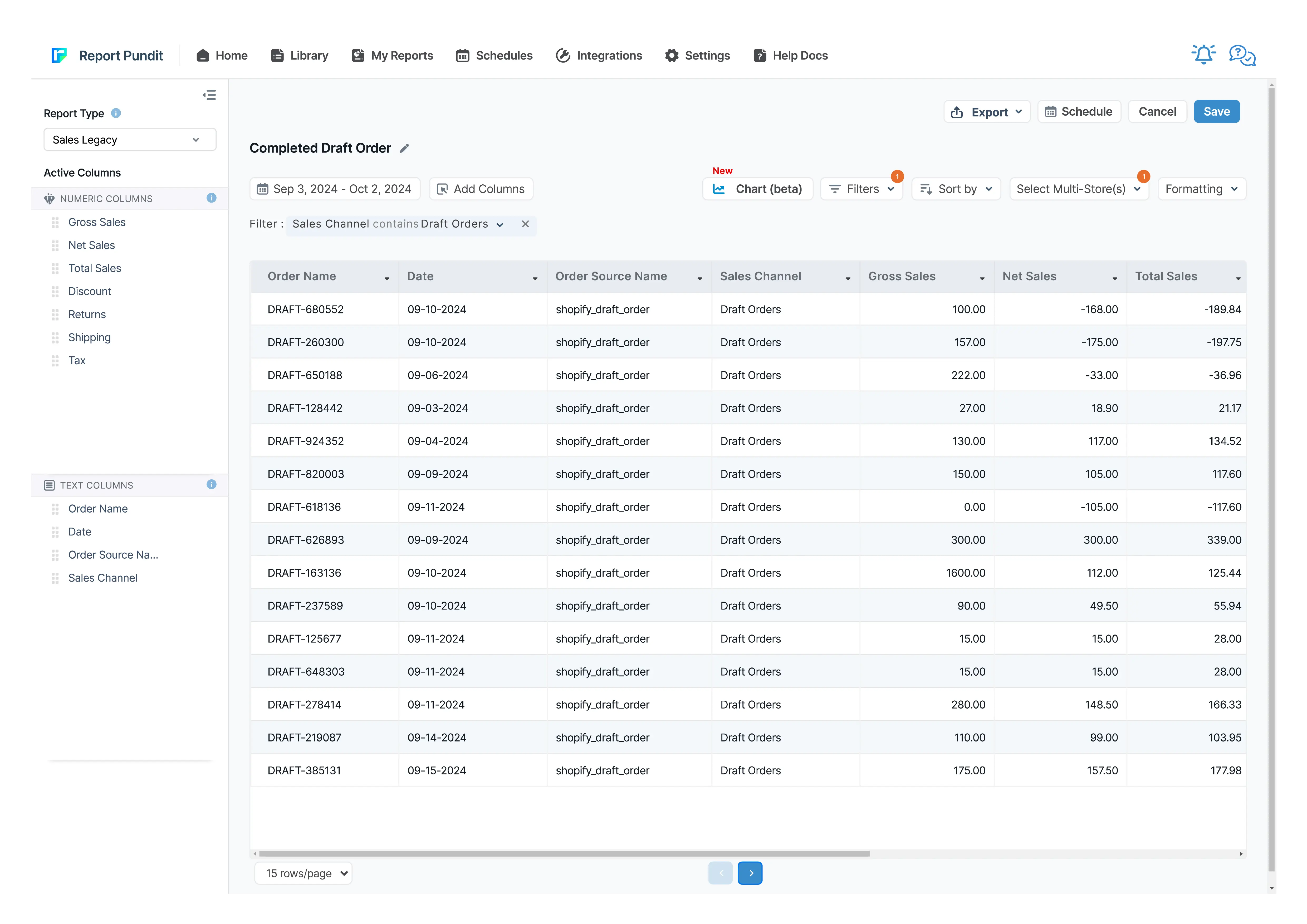The image size is (1307, 924).
Task: Open the help chat icon
Action: (1242, 55)
